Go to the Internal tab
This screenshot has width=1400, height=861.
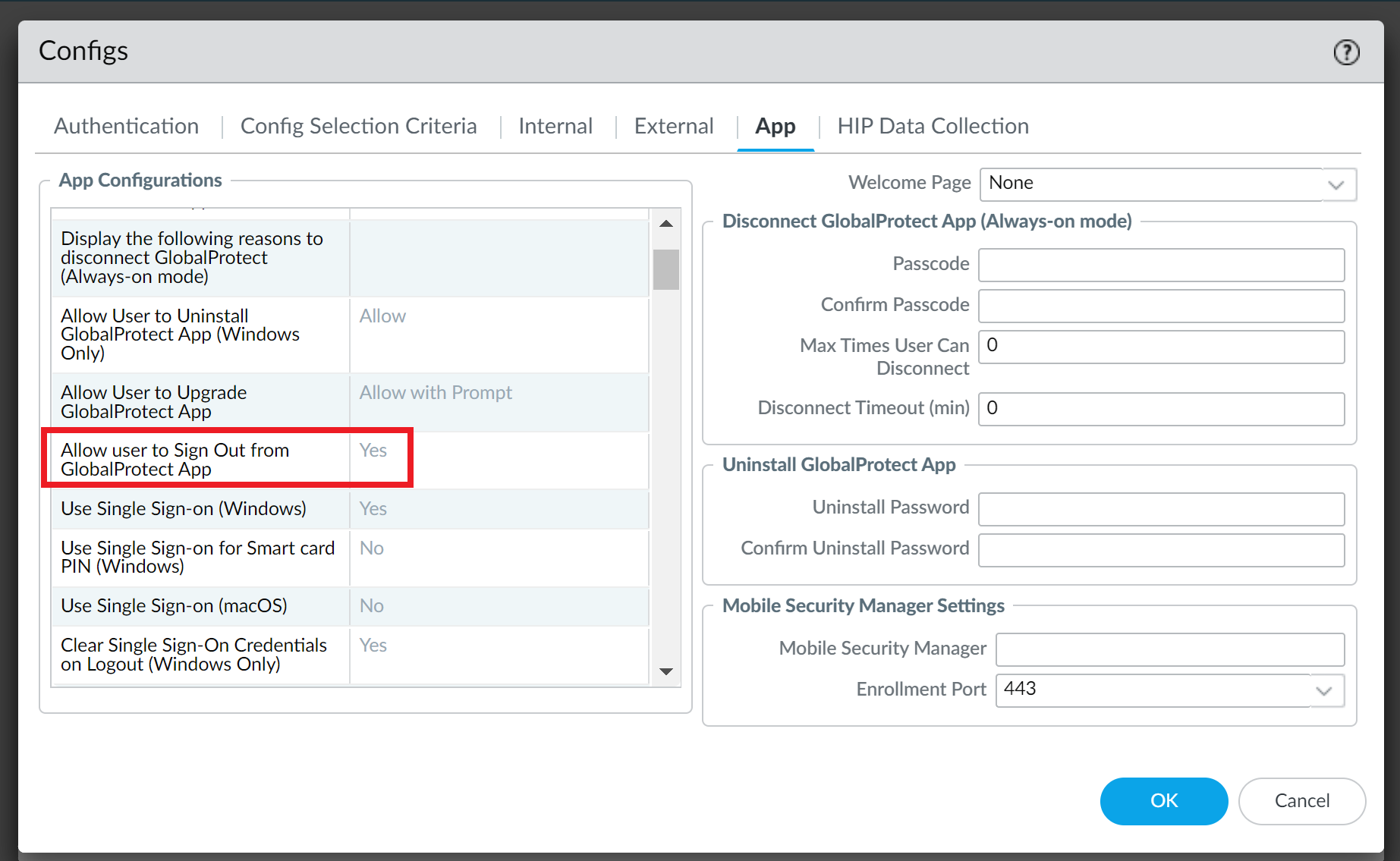[555, 126]
